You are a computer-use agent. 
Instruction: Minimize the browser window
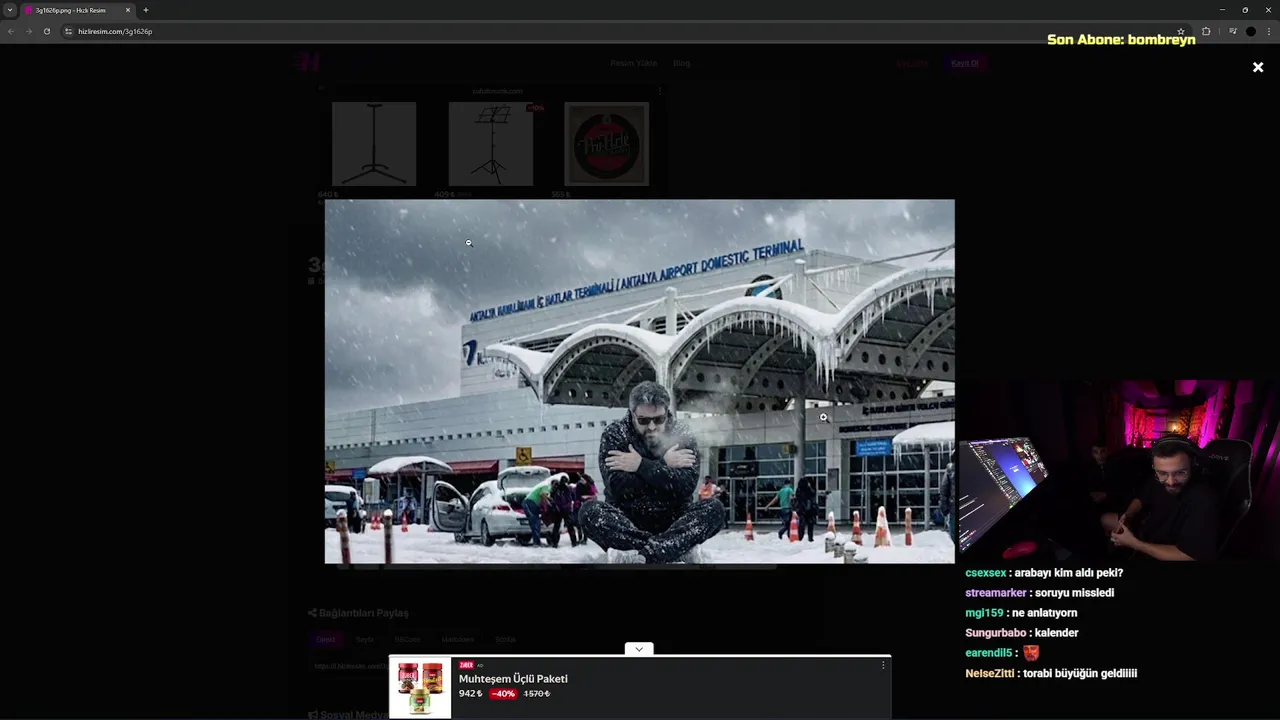(x=1222, y=10)
